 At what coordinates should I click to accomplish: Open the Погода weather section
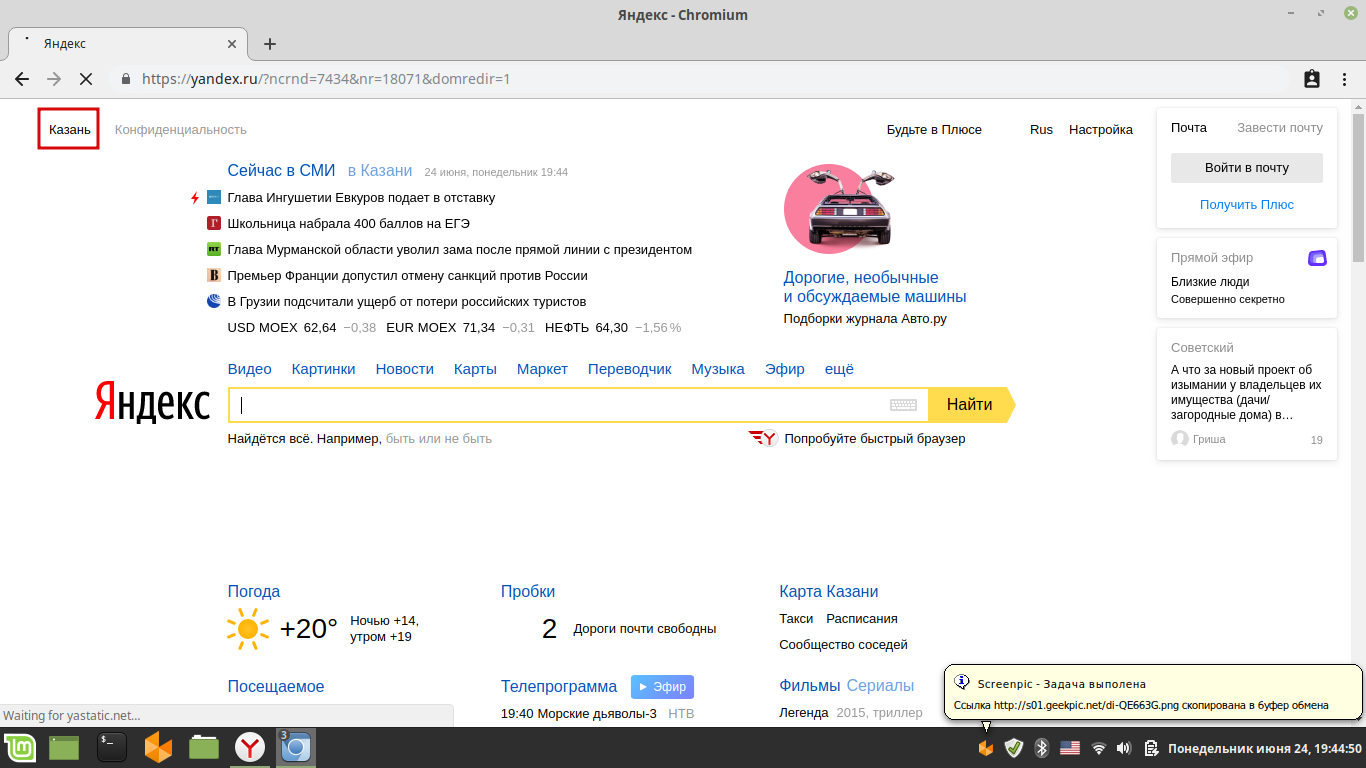click(x=254, y=591)
